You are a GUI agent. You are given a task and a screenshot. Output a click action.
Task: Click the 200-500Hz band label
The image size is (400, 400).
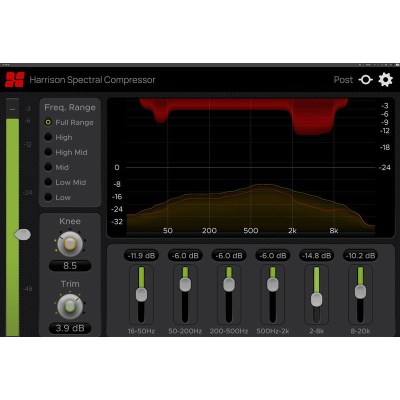229,331
